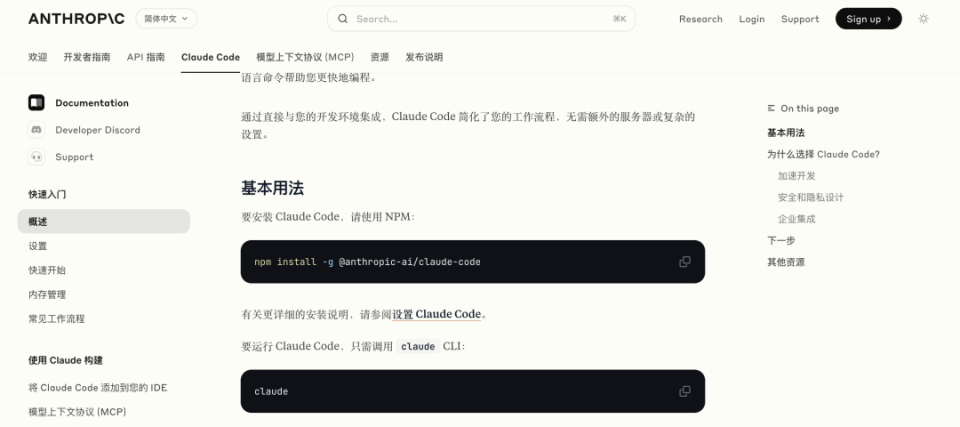Screen dimensions: 960x427
Task: Click the 使用 Claude 构建 sidebar heading
Action: pyautogui.click(x=66, y=360)
